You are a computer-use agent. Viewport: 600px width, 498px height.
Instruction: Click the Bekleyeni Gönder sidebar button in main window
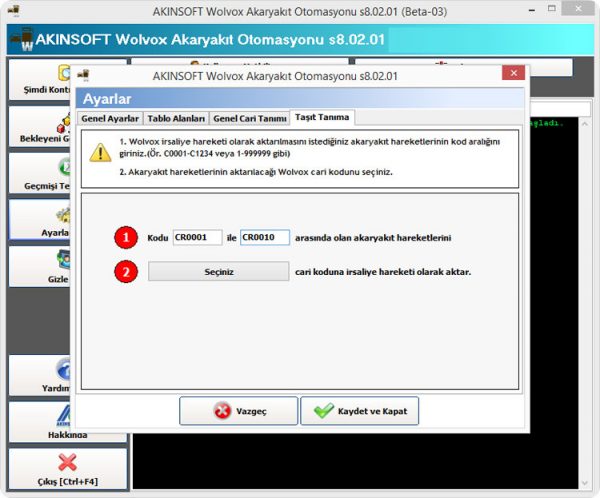40,126
